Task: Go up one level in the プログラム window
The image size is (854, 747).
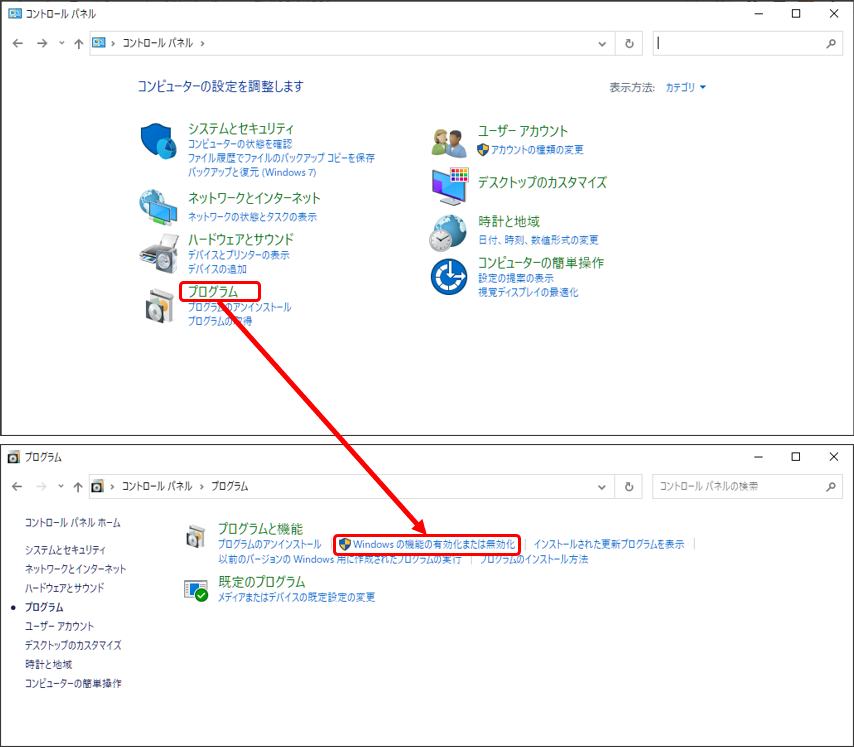Action: (78, 487)
